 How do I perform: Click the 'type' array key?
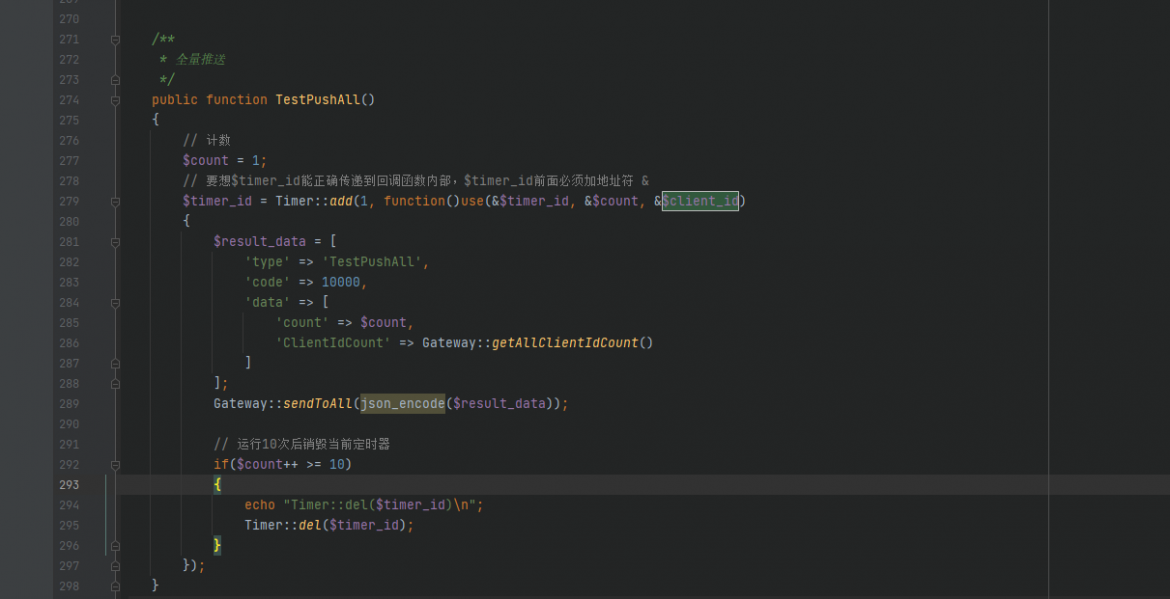click(x=268, y=262)
